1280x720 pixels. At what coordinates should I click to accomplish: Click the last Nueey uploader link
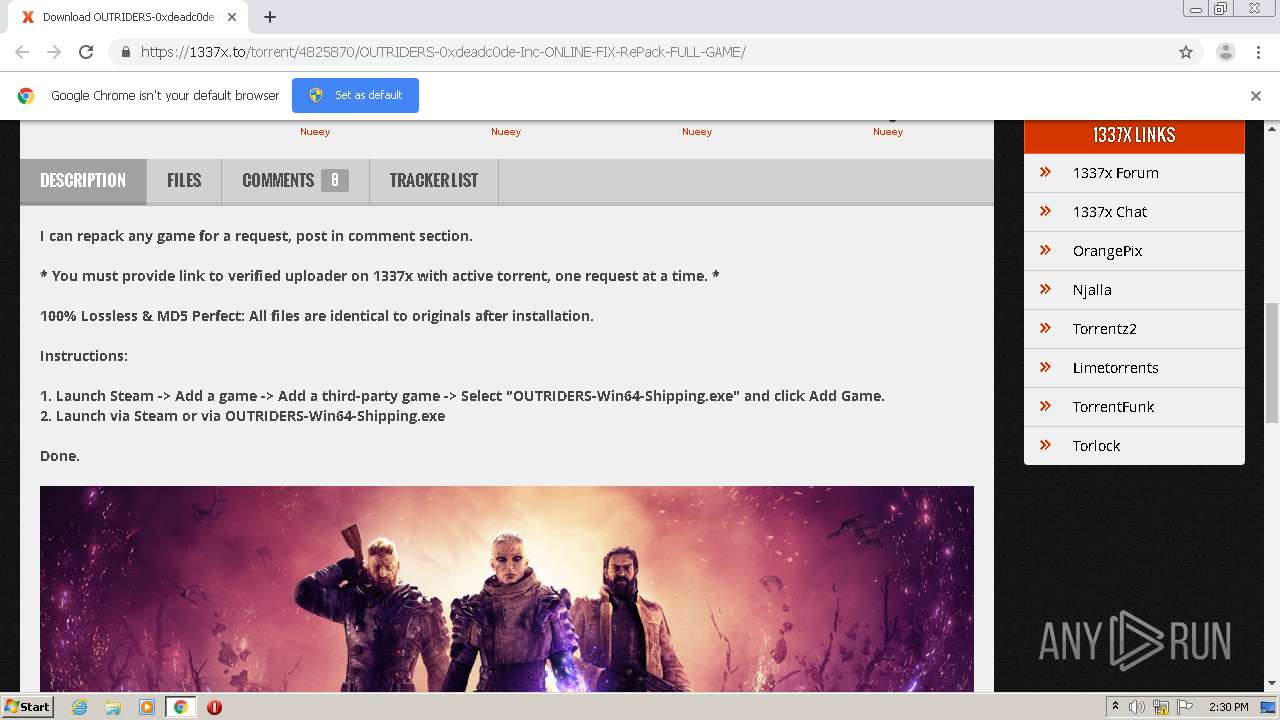888,132
